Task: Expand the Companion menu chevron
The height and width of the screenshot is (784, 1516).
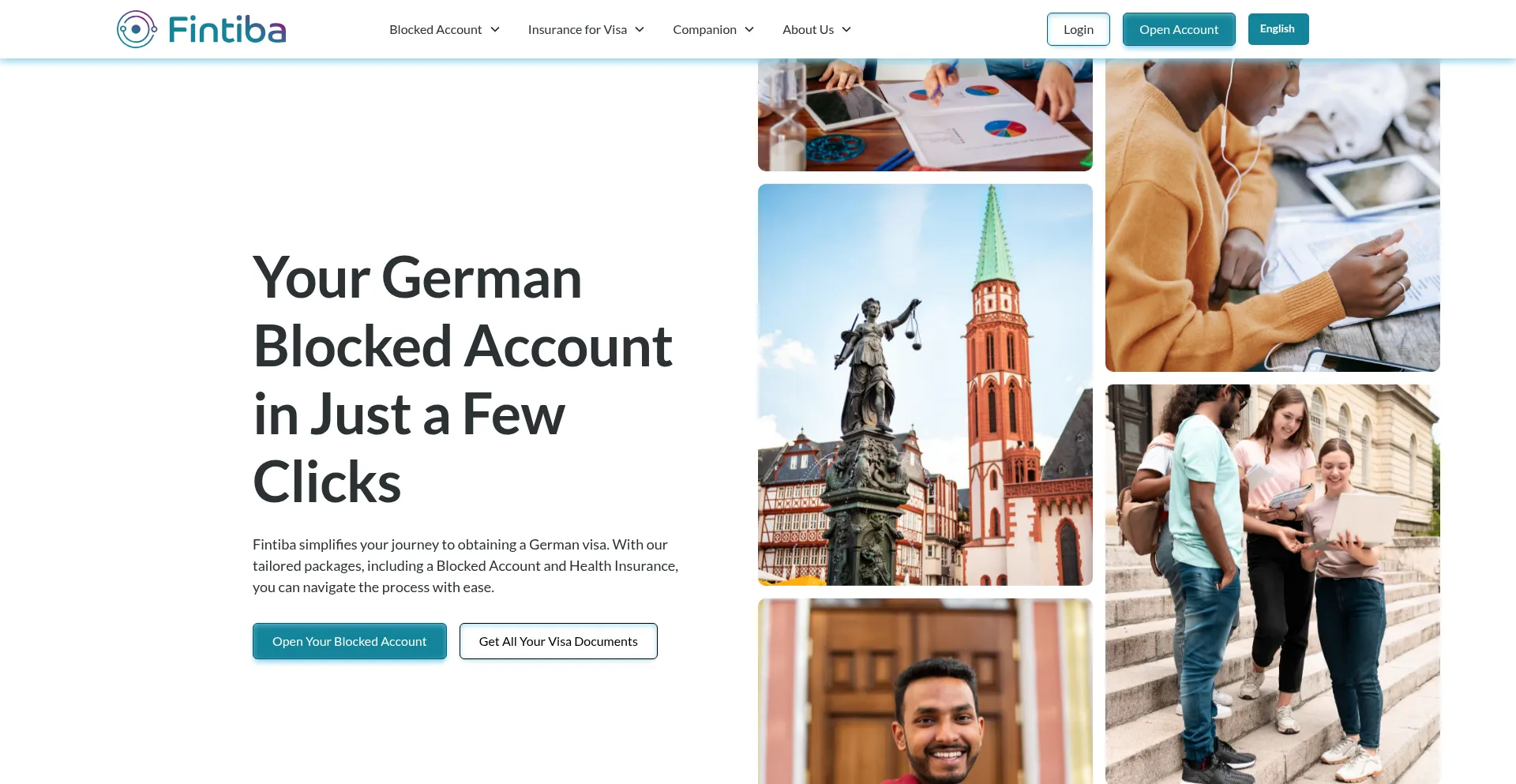Action: click(x=749, y=30)
